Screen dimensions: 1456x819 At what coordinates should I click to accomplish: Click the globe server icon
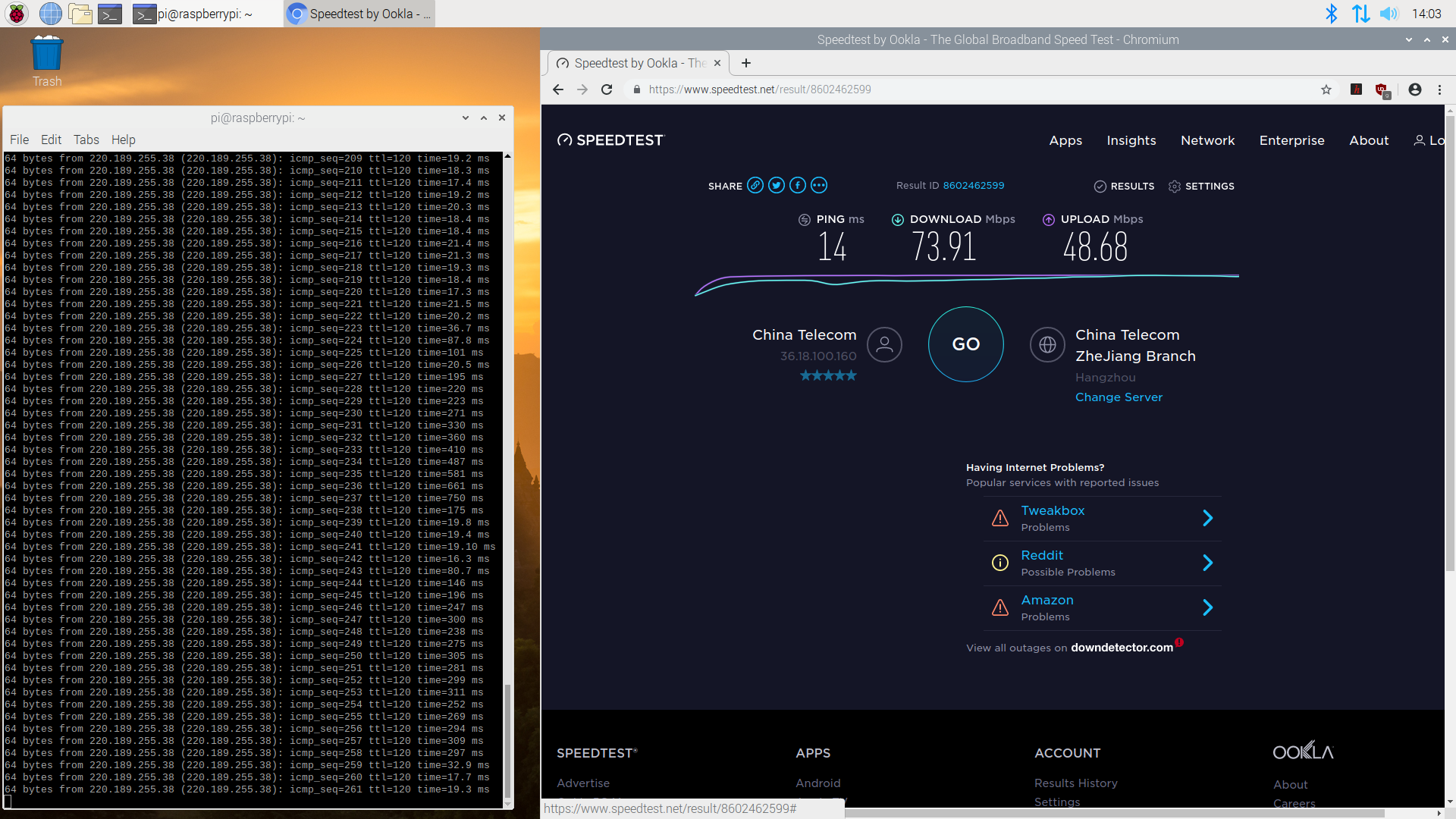coord(1047,344)
